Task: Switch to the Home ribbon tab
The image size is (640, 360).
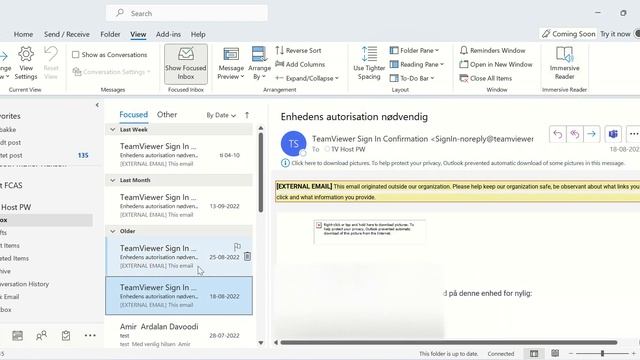Action: 23,34
